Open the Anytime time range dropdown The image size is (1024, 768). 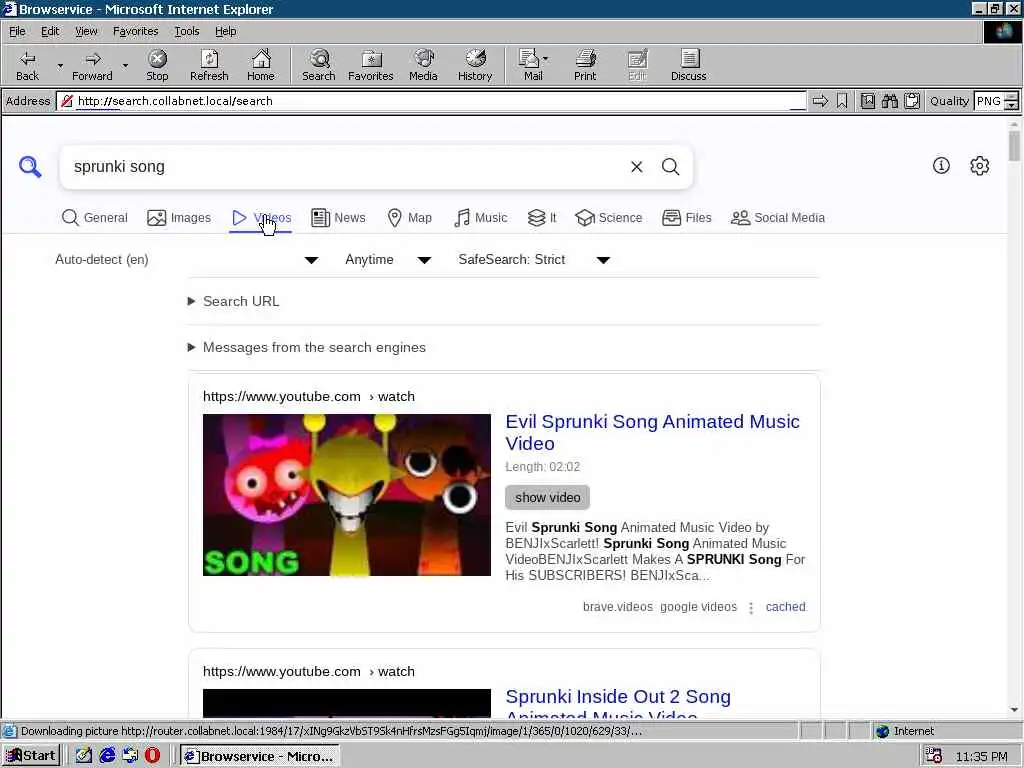tap(388, 260)
